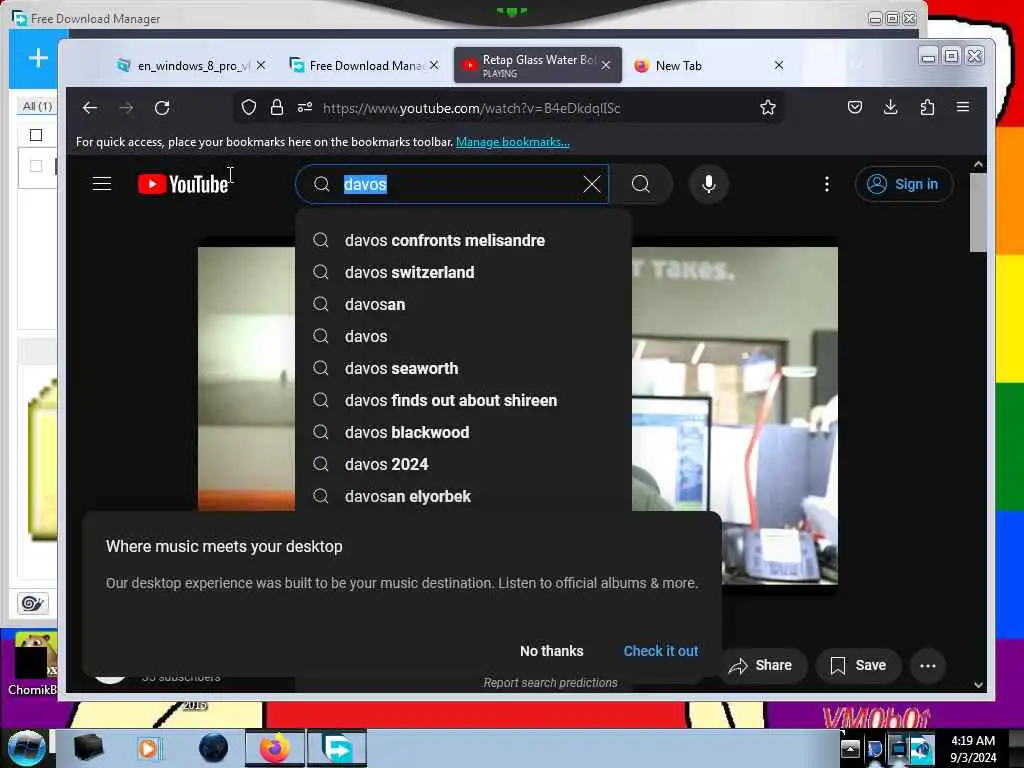Open the extensions puzzle icon

pos(927,107)
